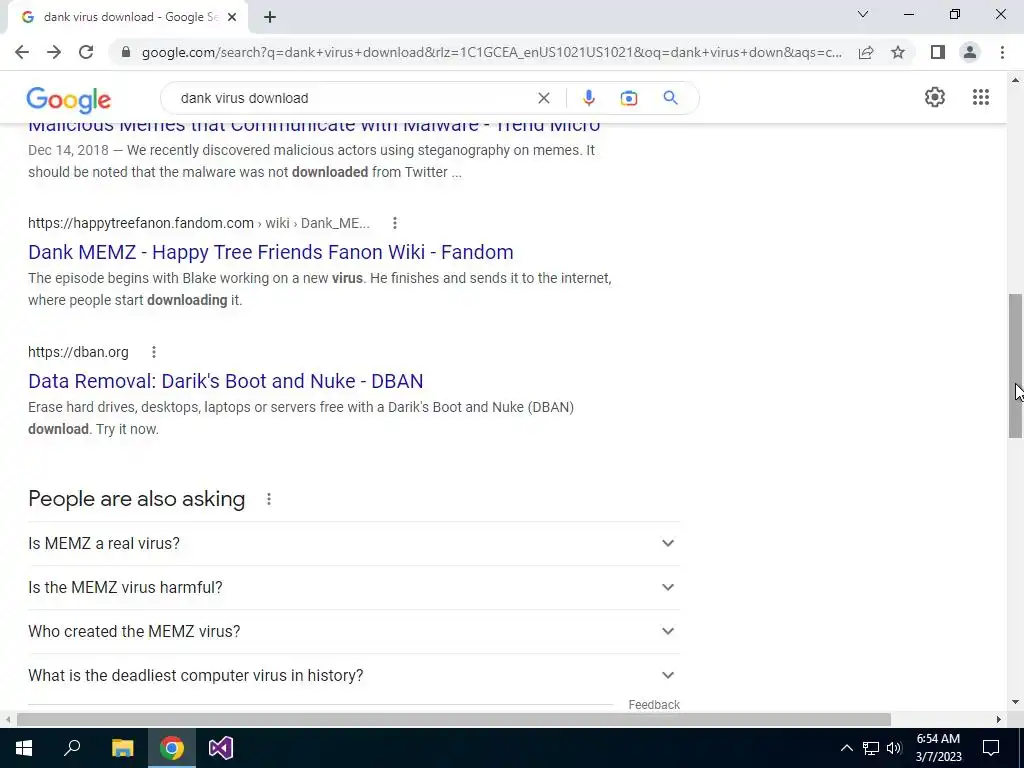Open more options for the dban.org result
Screen dimensions: 1024x768
click(x=153, y=352)
